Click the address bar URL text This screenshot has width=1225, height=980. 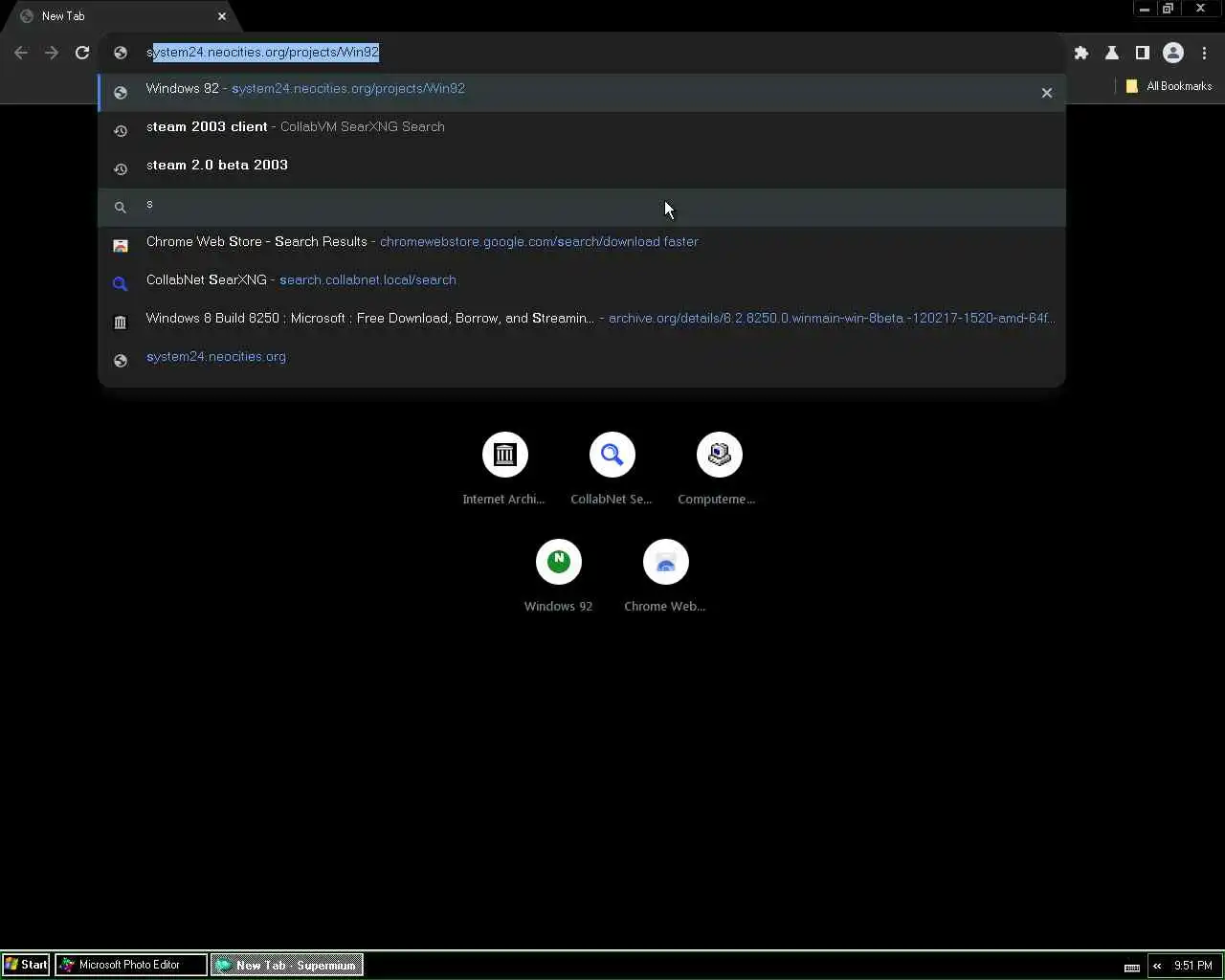(263, 52)
